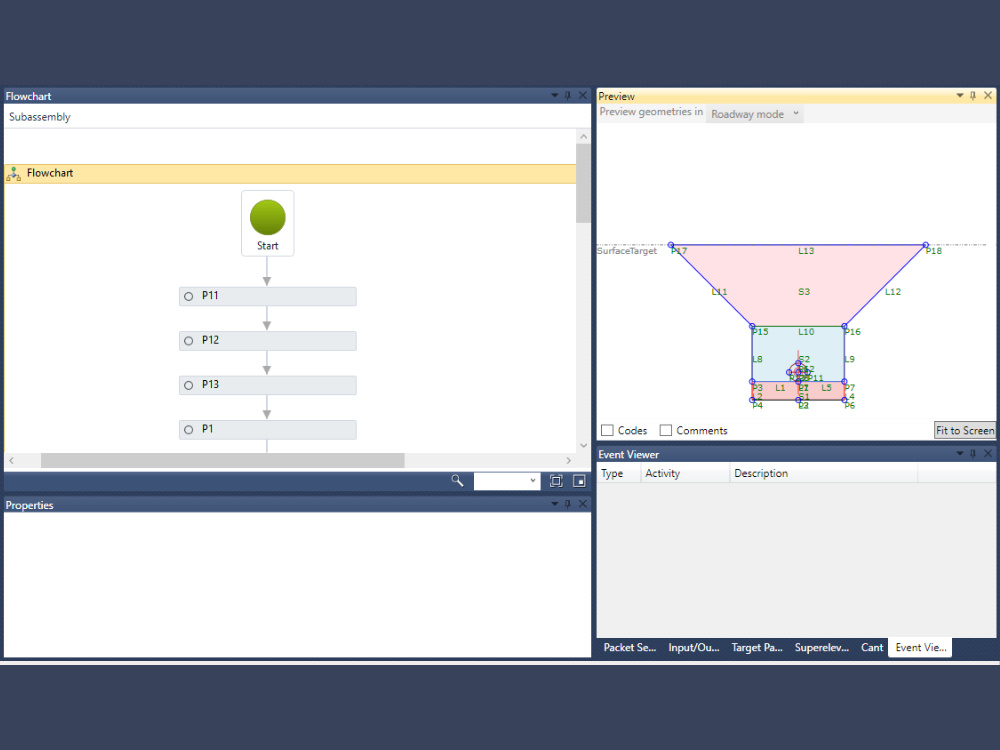This screenshot has width=1000, height=750.
Task: Click the L13 link label in preview
Action: (806, 251)
